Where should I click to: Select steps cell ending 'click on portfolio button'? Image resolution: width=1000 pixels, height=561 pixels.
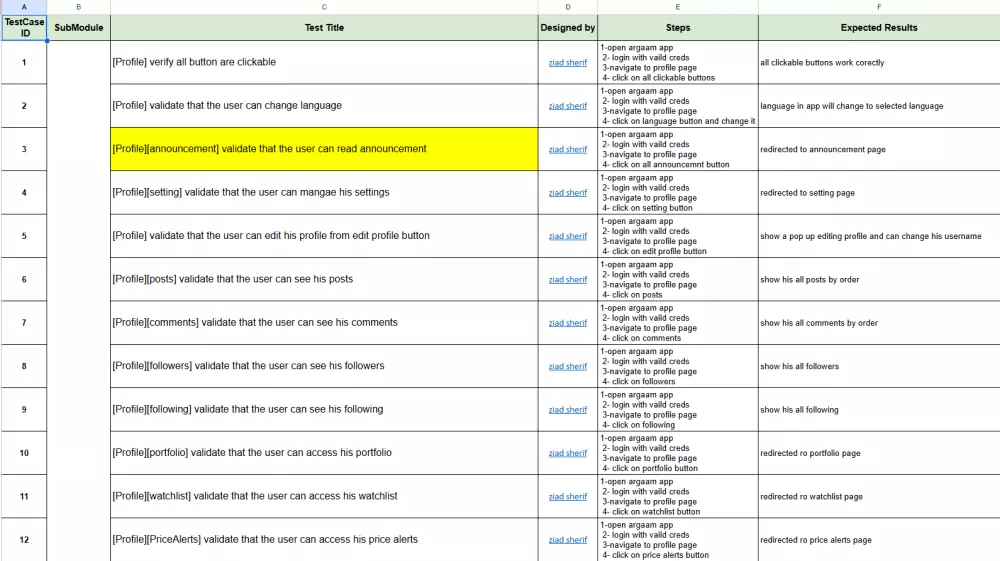pyautogui.click(x=678, y=453)
